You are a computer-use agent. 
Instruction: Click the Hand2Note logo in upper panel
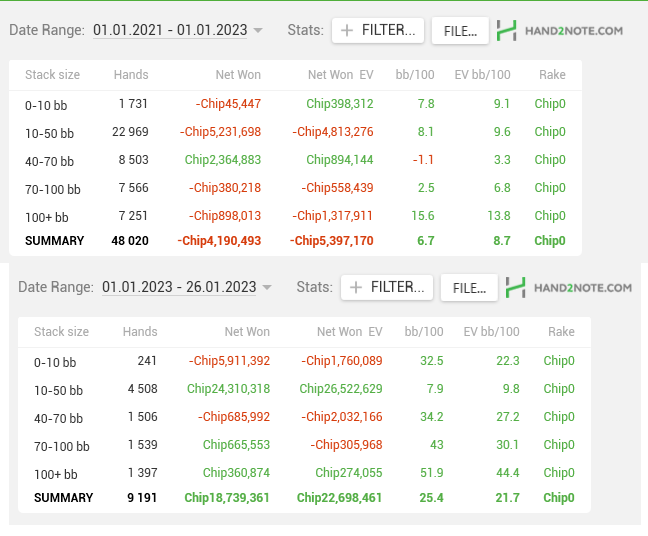(x=560, y=31)
